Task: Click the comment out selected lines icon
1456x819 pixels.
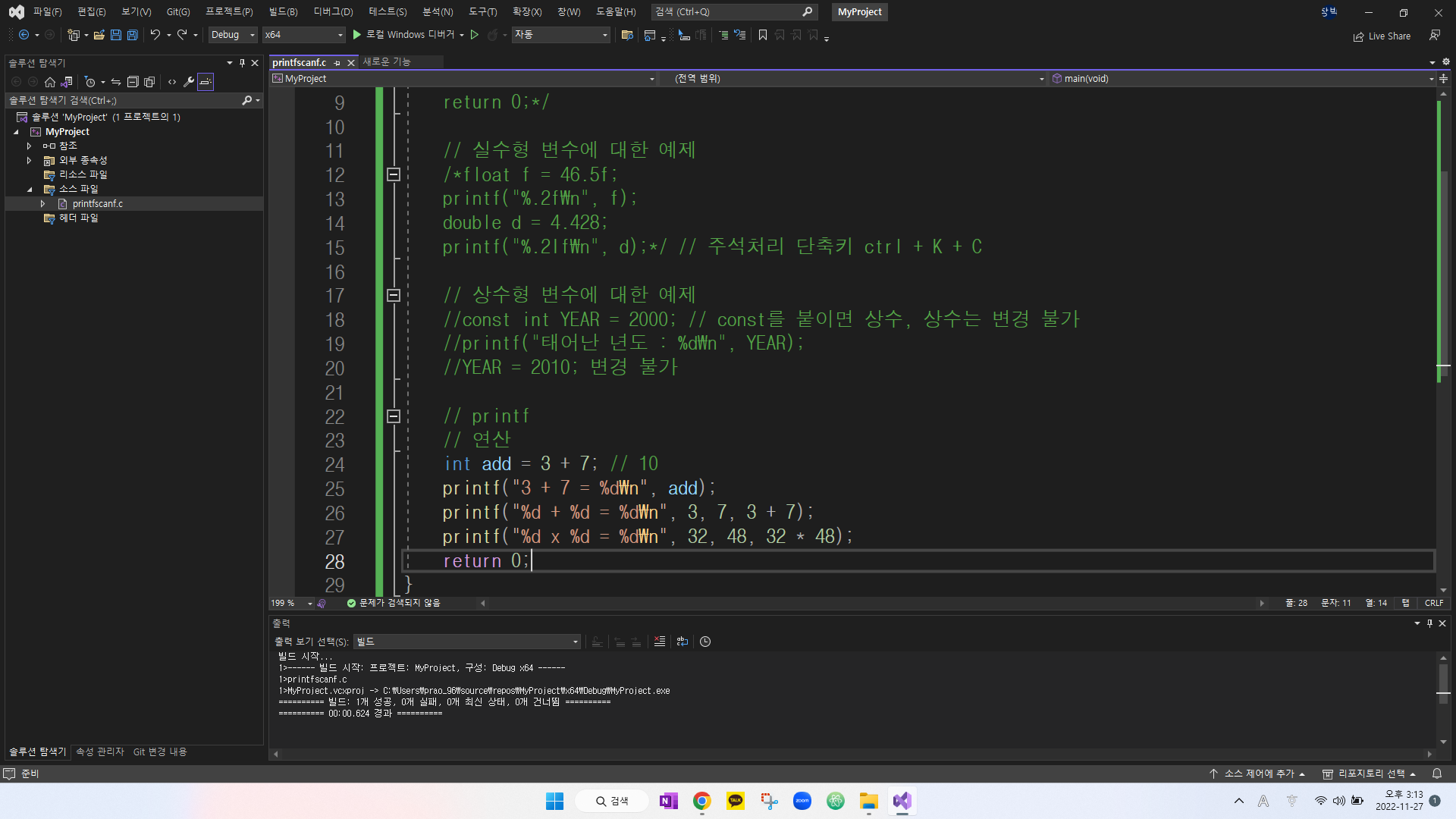Action: pos(723,35)
